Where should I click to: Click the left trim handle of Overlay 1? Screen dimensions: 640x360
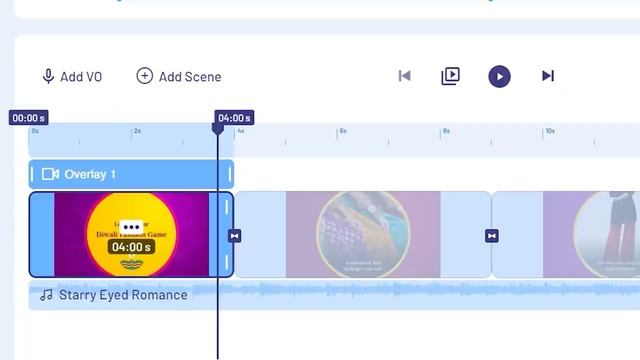(32, 174)
